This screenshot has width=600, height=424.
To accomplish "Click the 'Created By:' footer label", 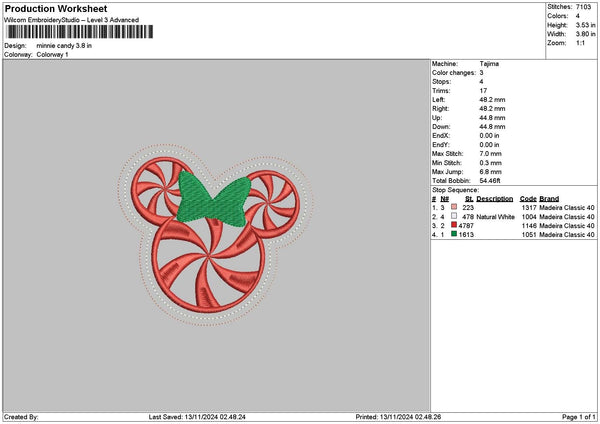I will 21,417.
